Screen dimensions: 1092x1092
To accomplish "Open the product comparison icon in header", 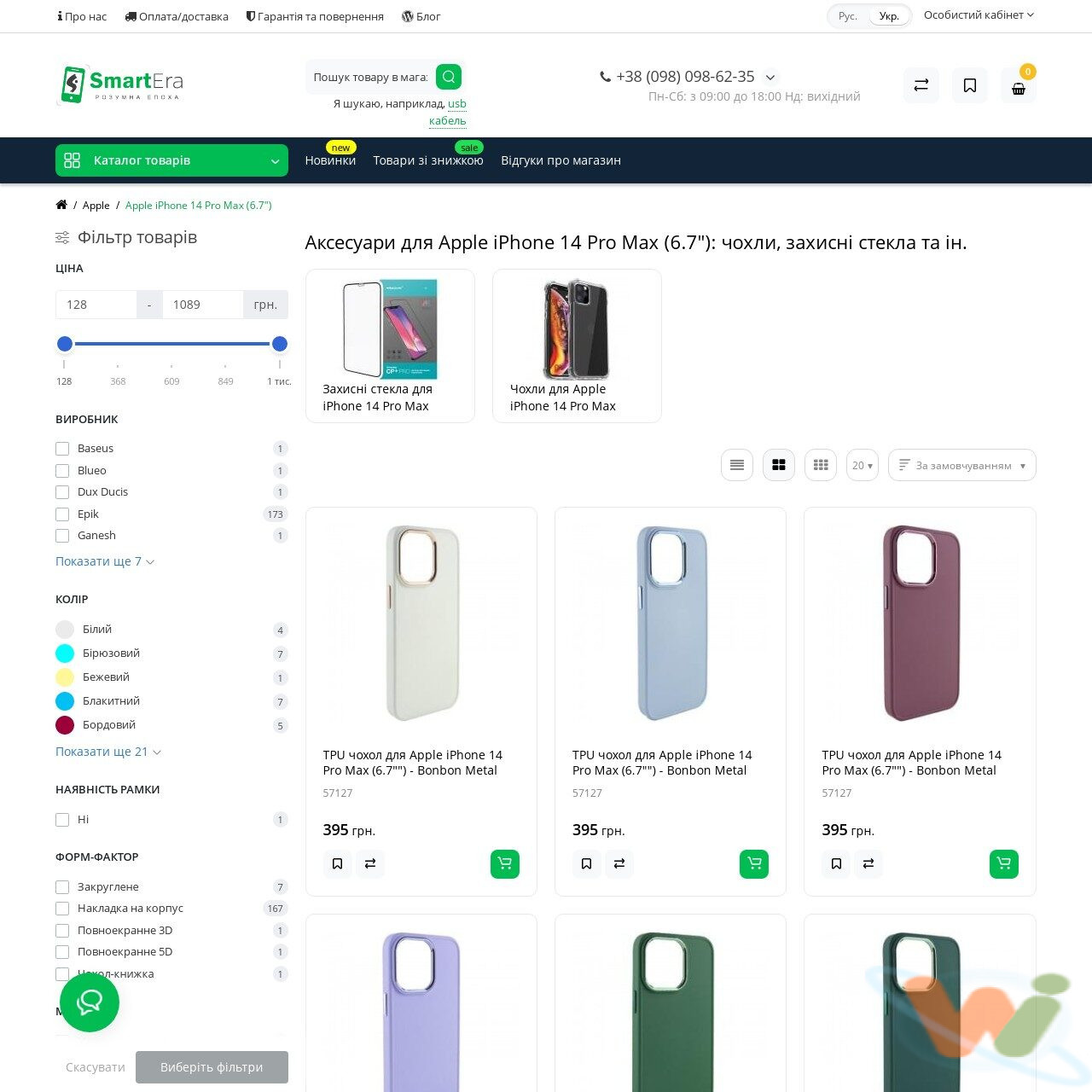I will [921, 85].
